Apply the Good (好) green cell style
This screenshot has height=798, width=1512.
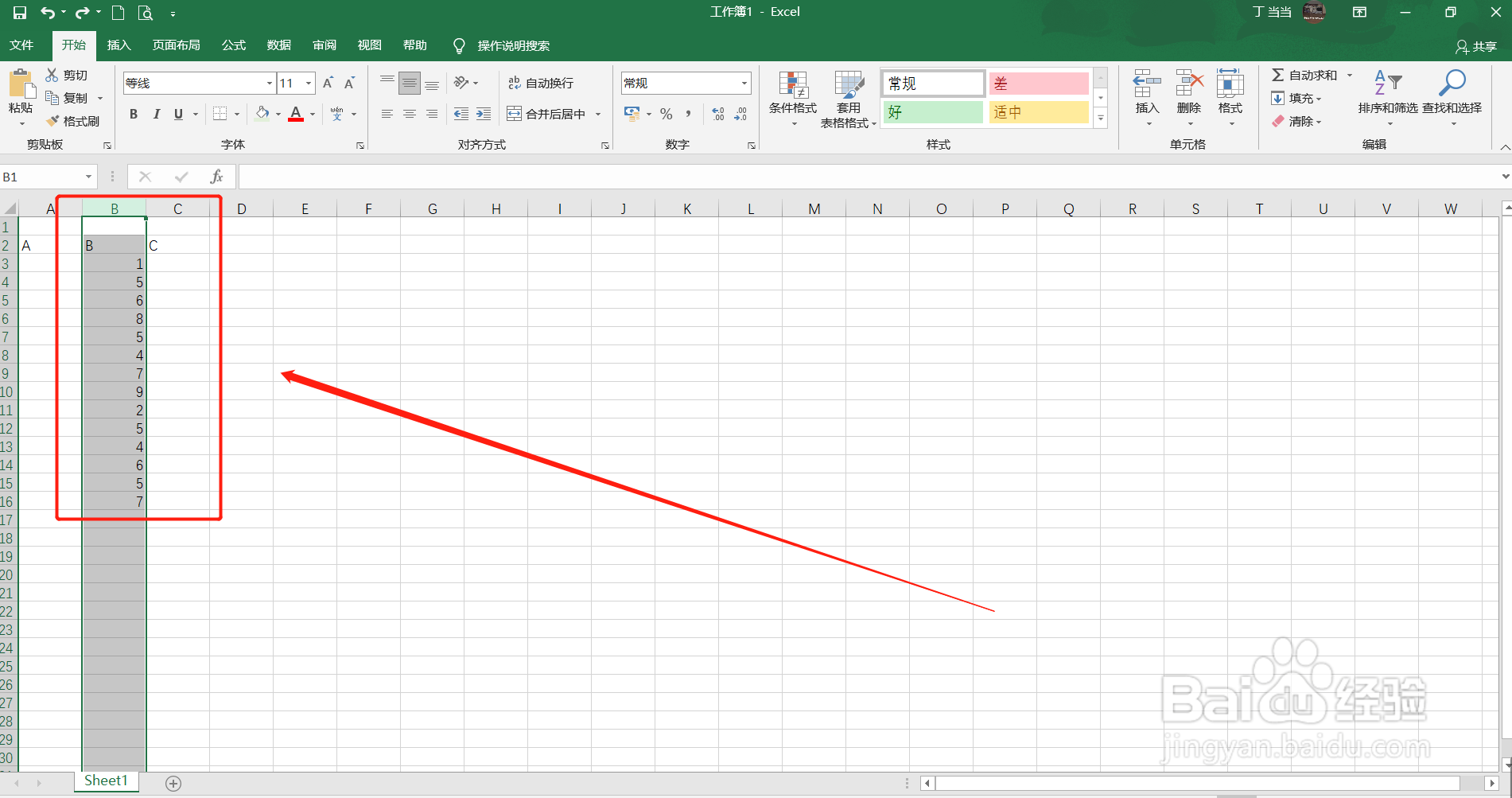[933, 112]
